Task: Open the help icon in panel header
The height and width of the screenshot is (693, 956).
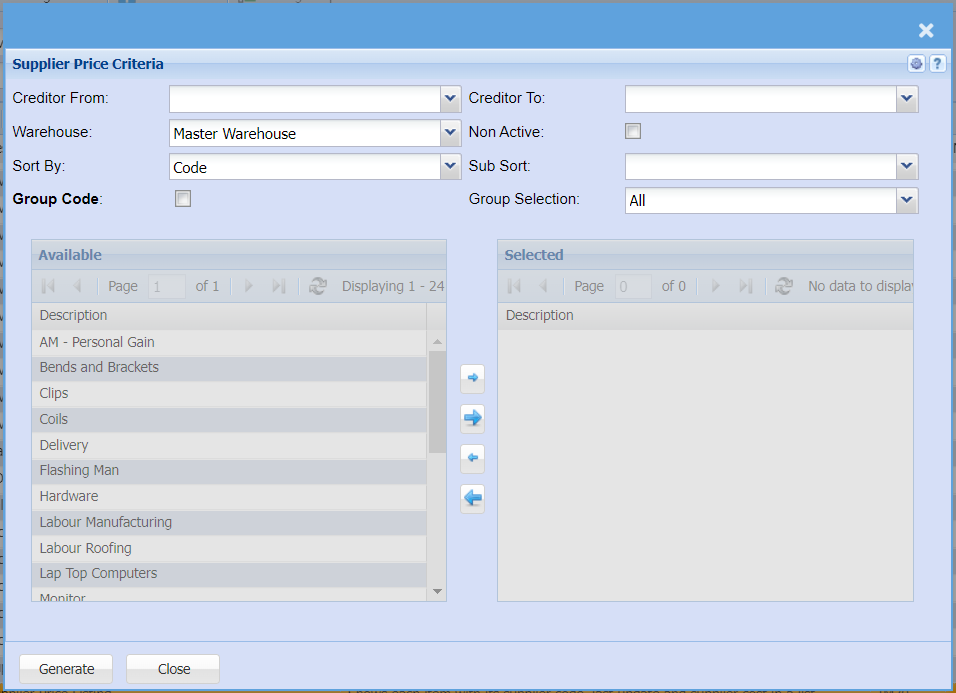Action: pyautogui.click(x=937, y=64)
